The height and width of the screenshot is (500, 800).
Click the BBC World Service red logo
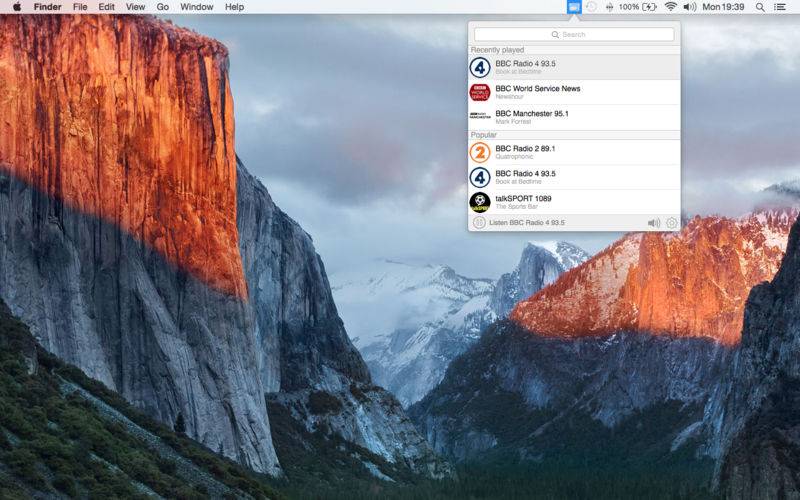(480, 92)
